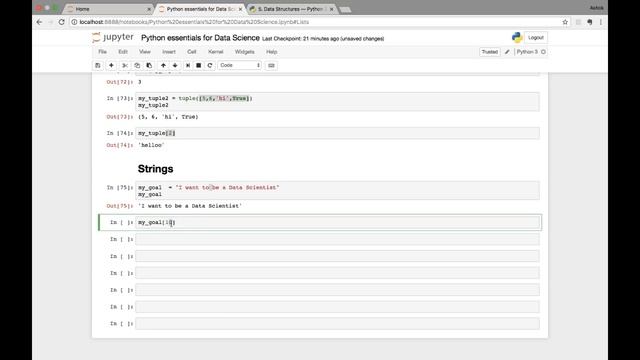Open the Insert menu
The image size is (640, 360).
click(x=169, y=52)
